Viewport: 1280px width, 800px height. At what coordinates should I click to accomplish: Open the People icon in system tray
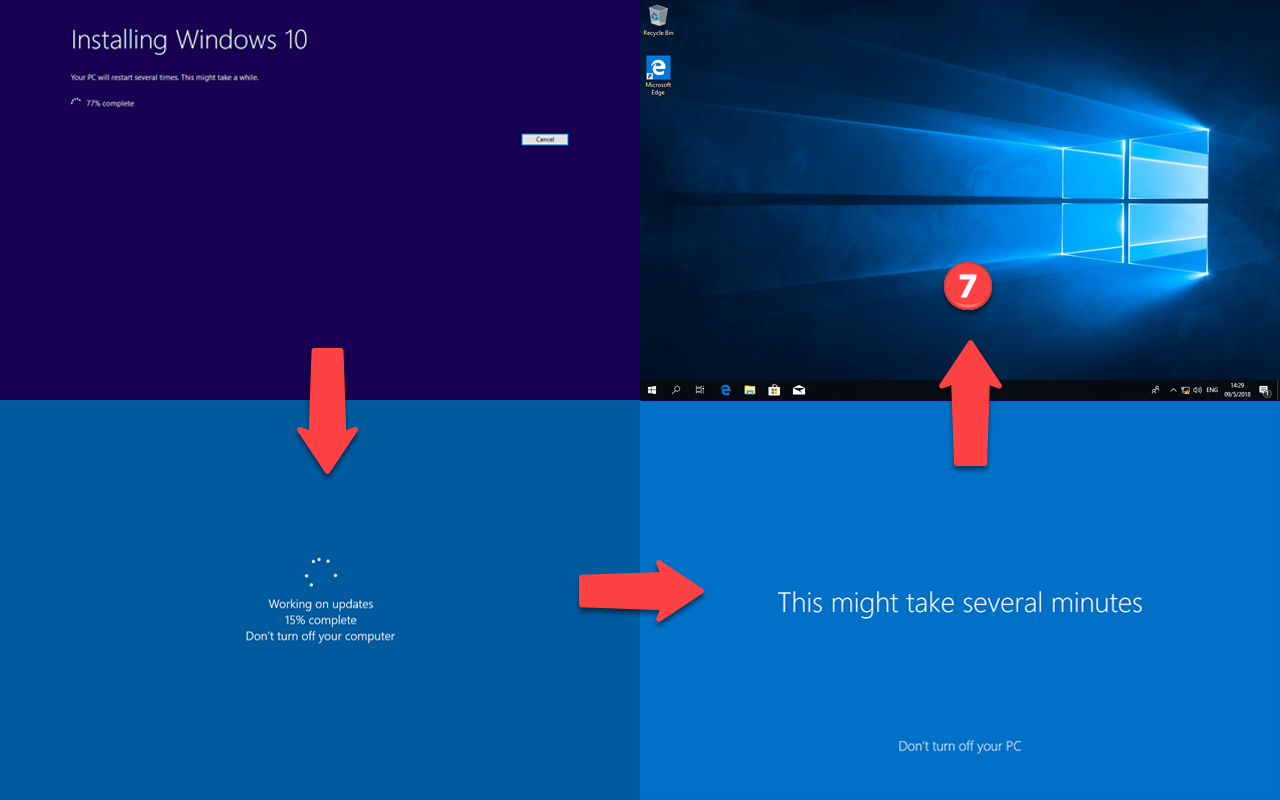coord(1155,390)
